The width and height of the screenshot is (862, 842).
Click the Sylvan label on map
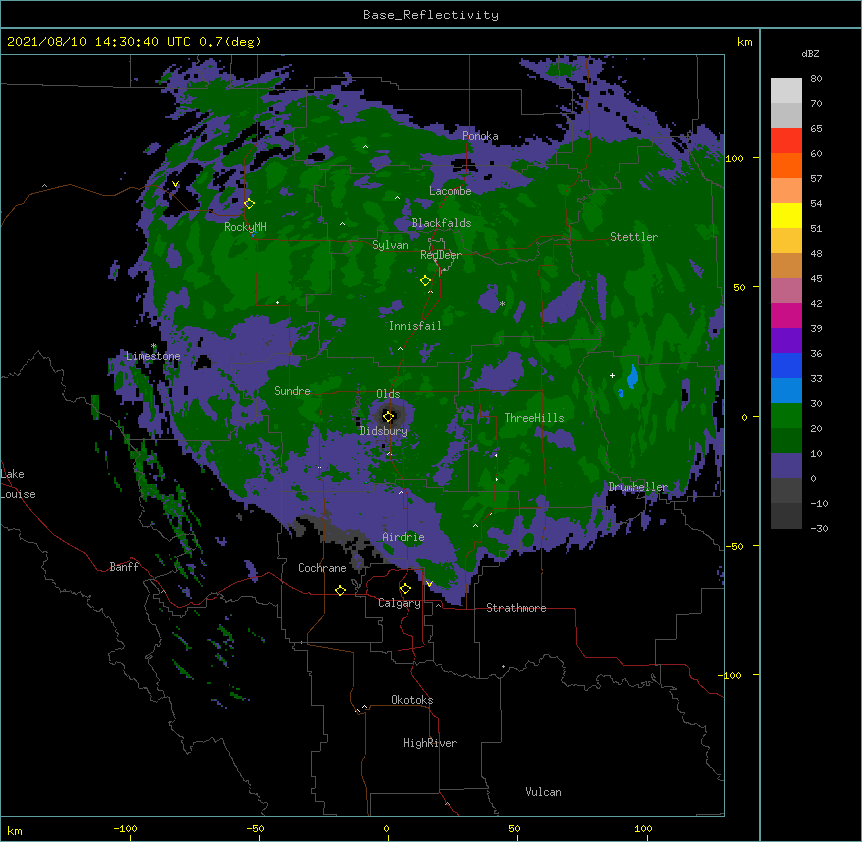pos(390,245)
